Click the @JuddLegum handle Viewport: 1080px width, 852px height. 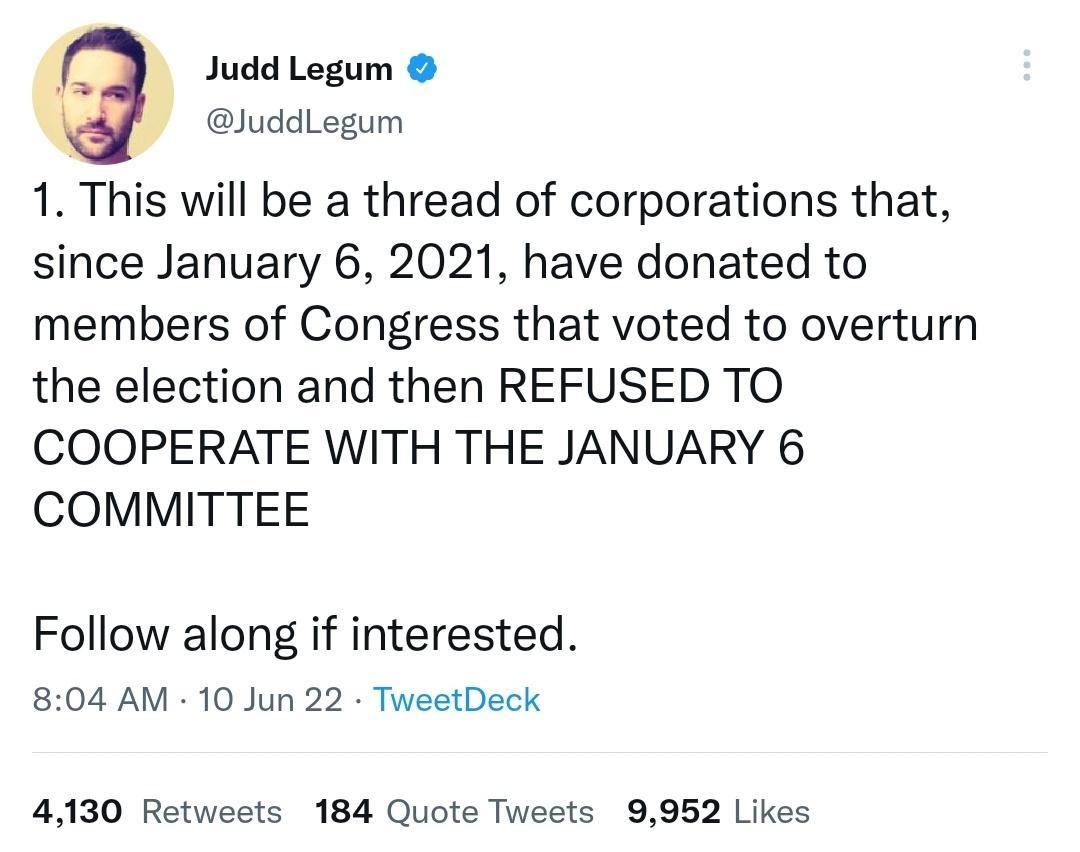[305, 121]
